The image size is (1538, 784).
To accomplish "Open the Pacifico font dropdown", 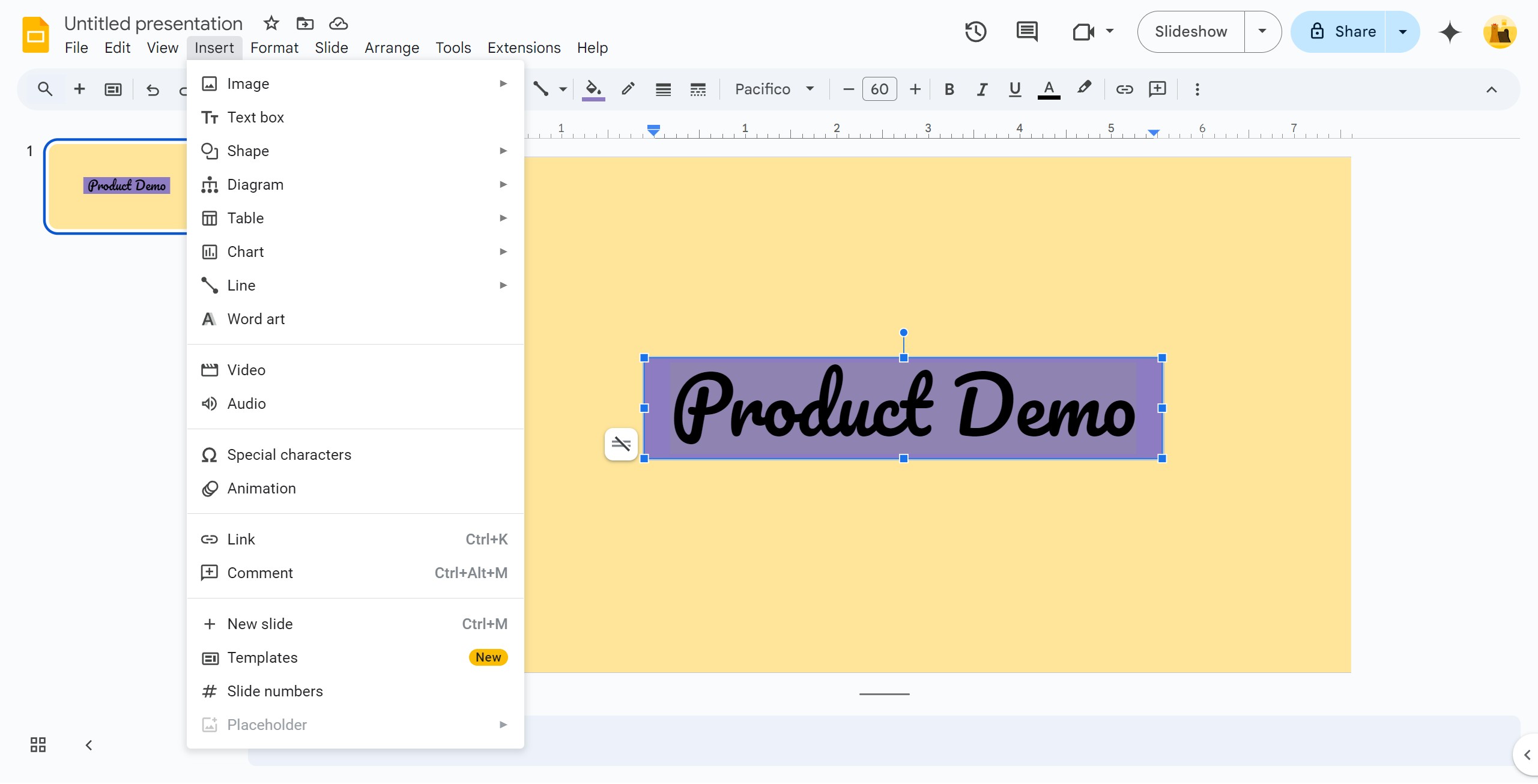I will point(774,89).
